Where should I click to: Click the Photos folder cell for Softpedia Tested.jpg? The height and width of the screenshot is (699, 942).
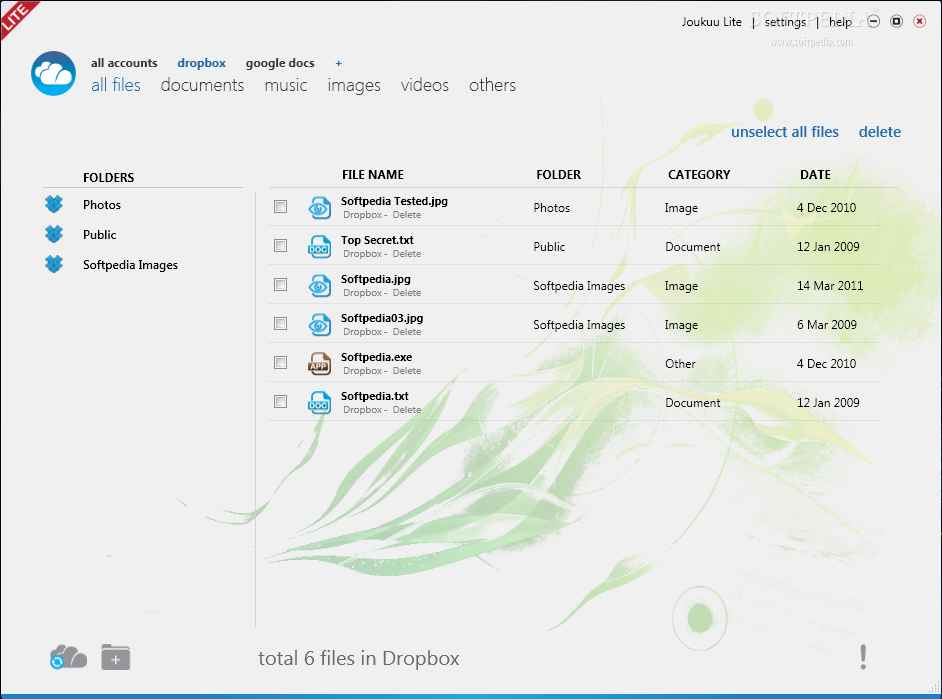552,208
